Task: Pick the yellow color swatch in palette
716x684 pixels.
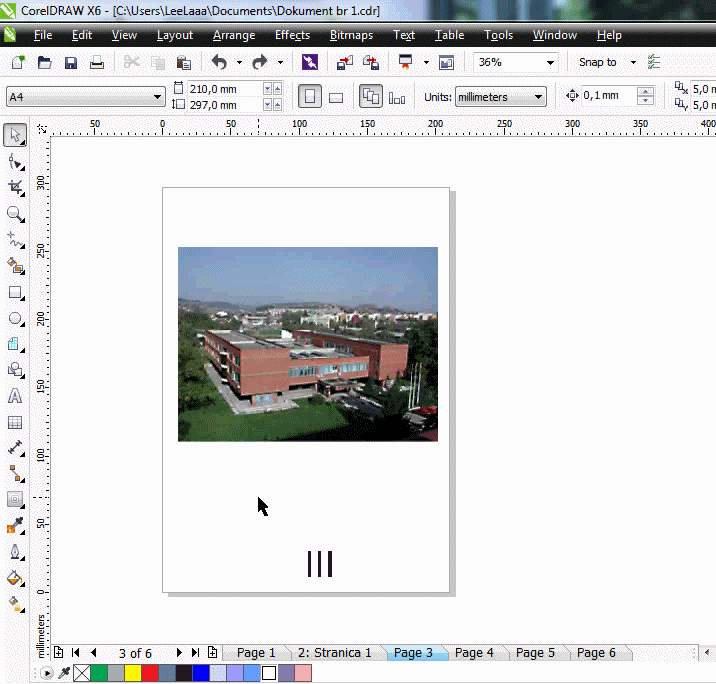Action: pos(132,673)
